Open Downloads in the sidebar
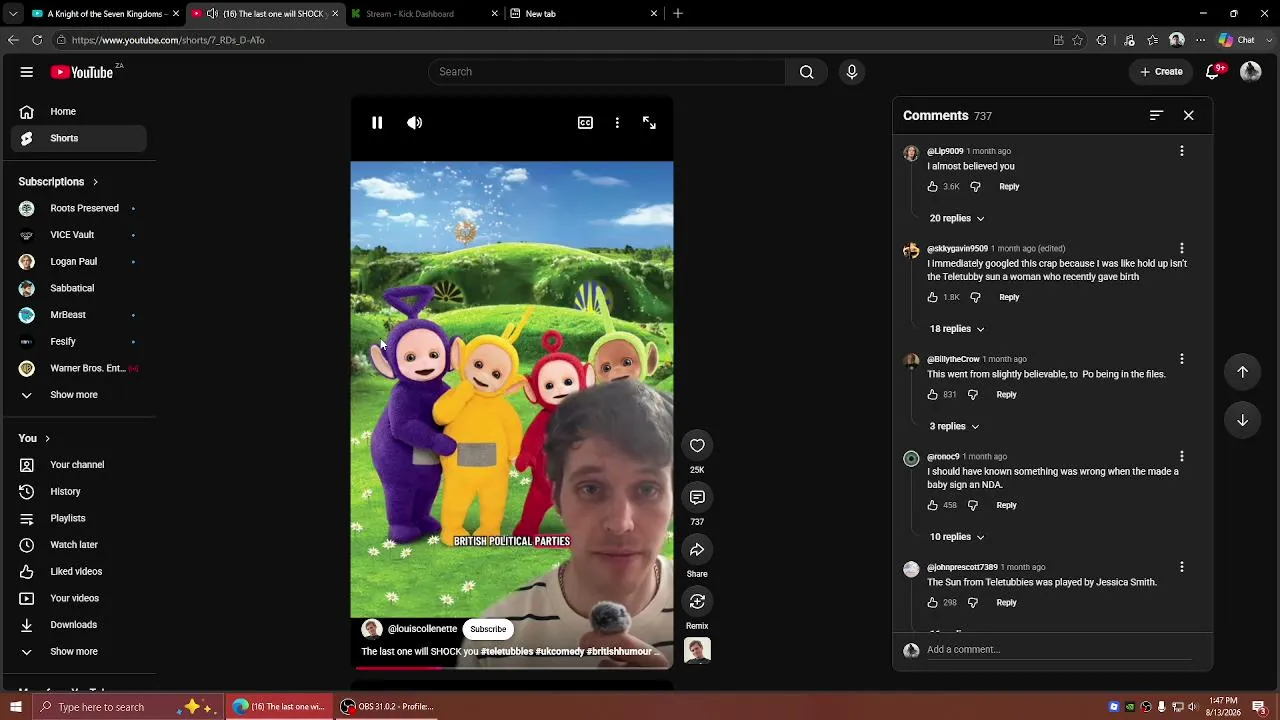Screen dimensions: 1280x720 tap(79, 625)
